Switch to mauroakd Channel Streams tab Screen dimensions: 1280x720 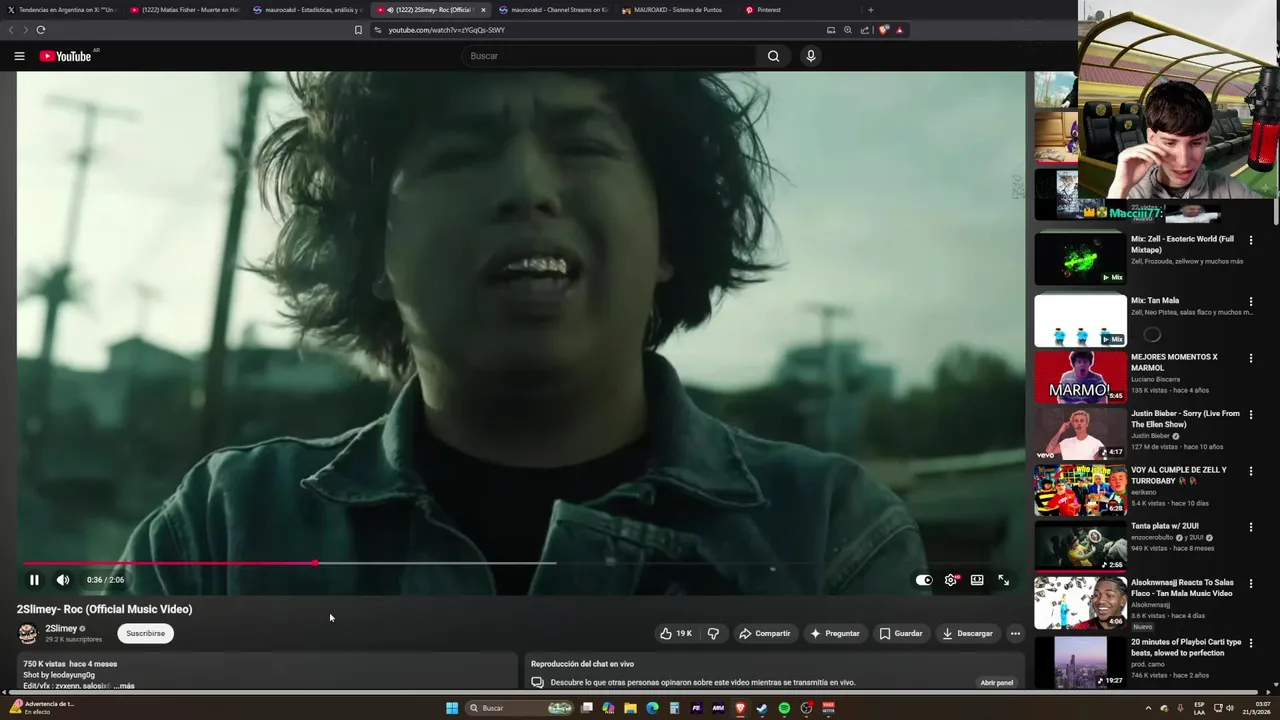[552, 10]
